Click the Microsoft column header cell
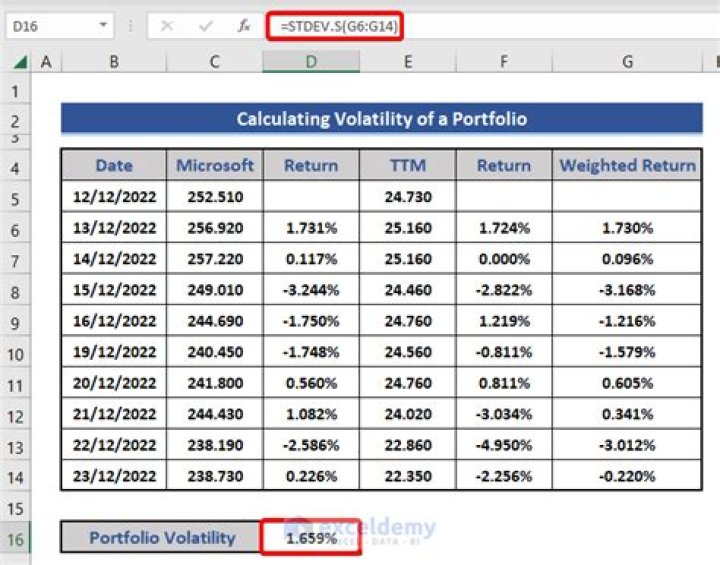This screenshot has width=720, height=565. click(x=215, y=166)
